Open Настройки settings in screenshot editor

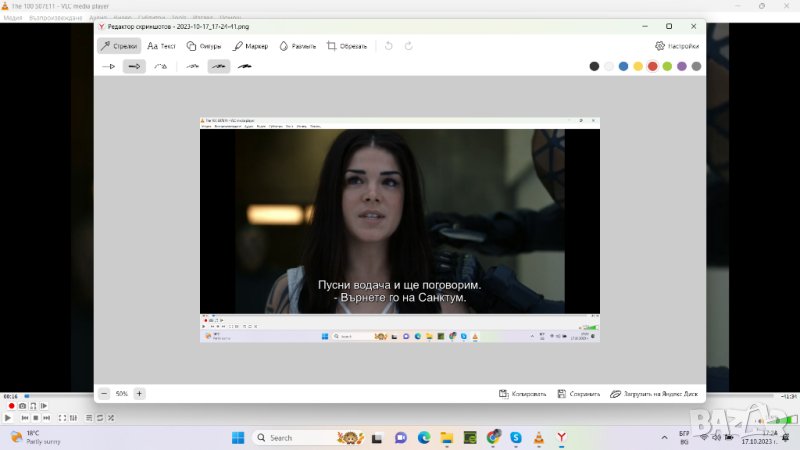[x=677, y=46]
